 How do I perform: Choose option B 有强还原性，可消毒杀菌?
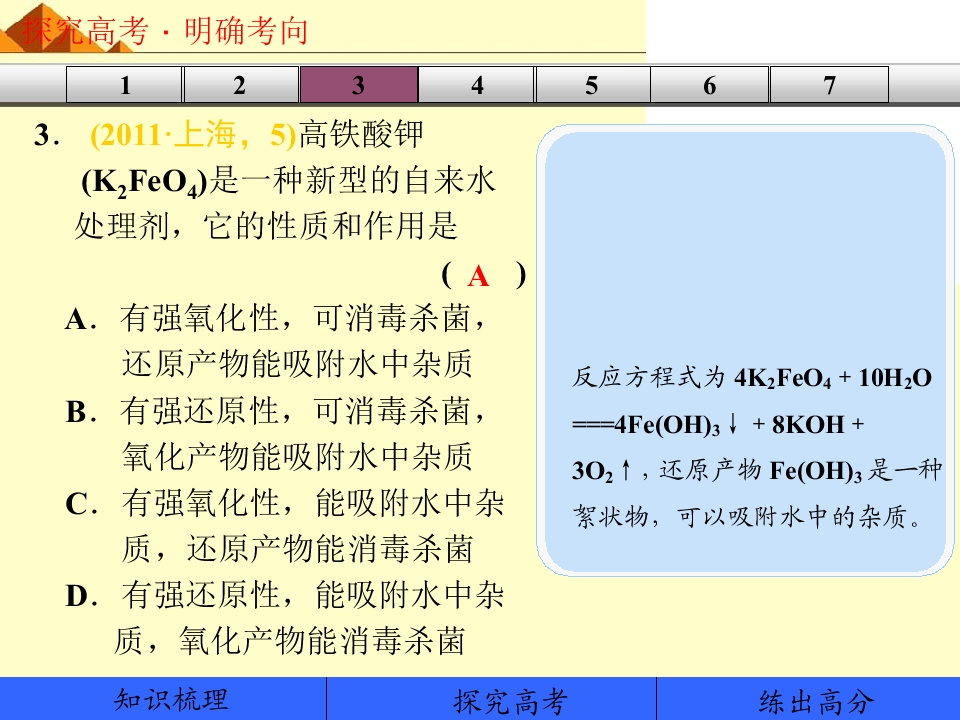(276, 433)
